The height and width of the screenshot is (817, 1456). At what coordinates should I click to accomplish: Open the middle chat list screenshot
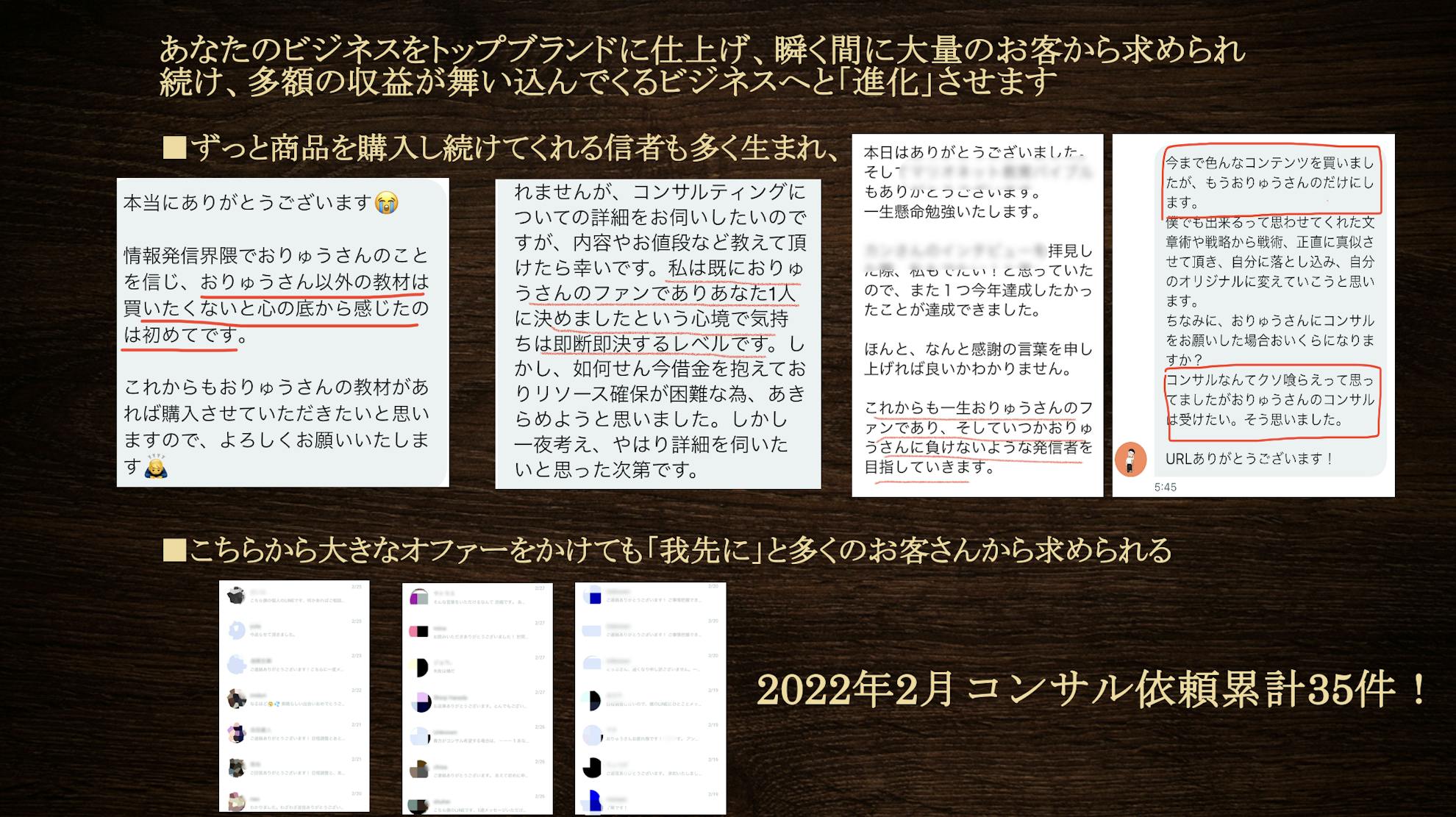tap(477, 699)
